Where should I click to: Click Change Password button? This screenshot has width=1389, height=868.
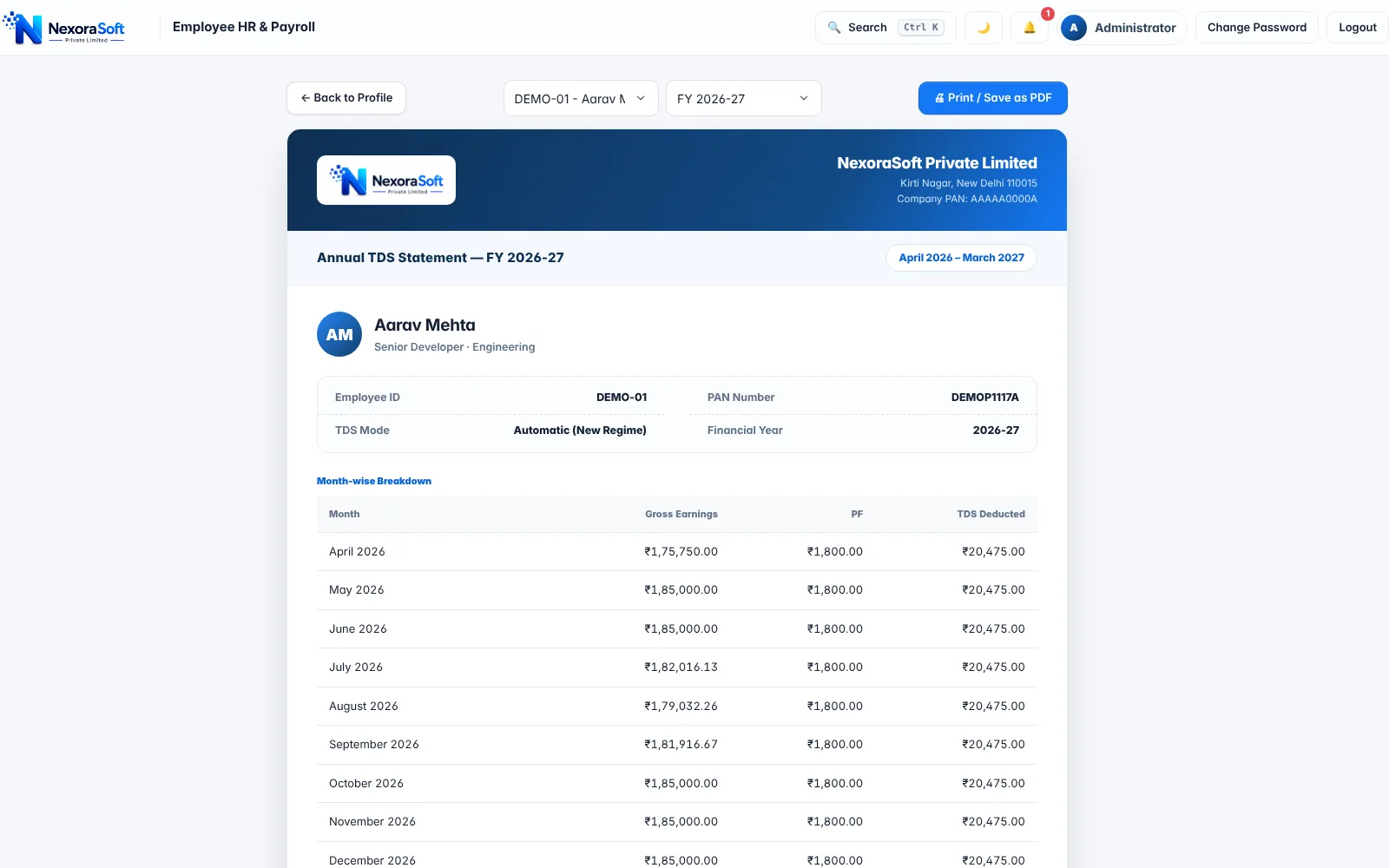pos(1256,28)
